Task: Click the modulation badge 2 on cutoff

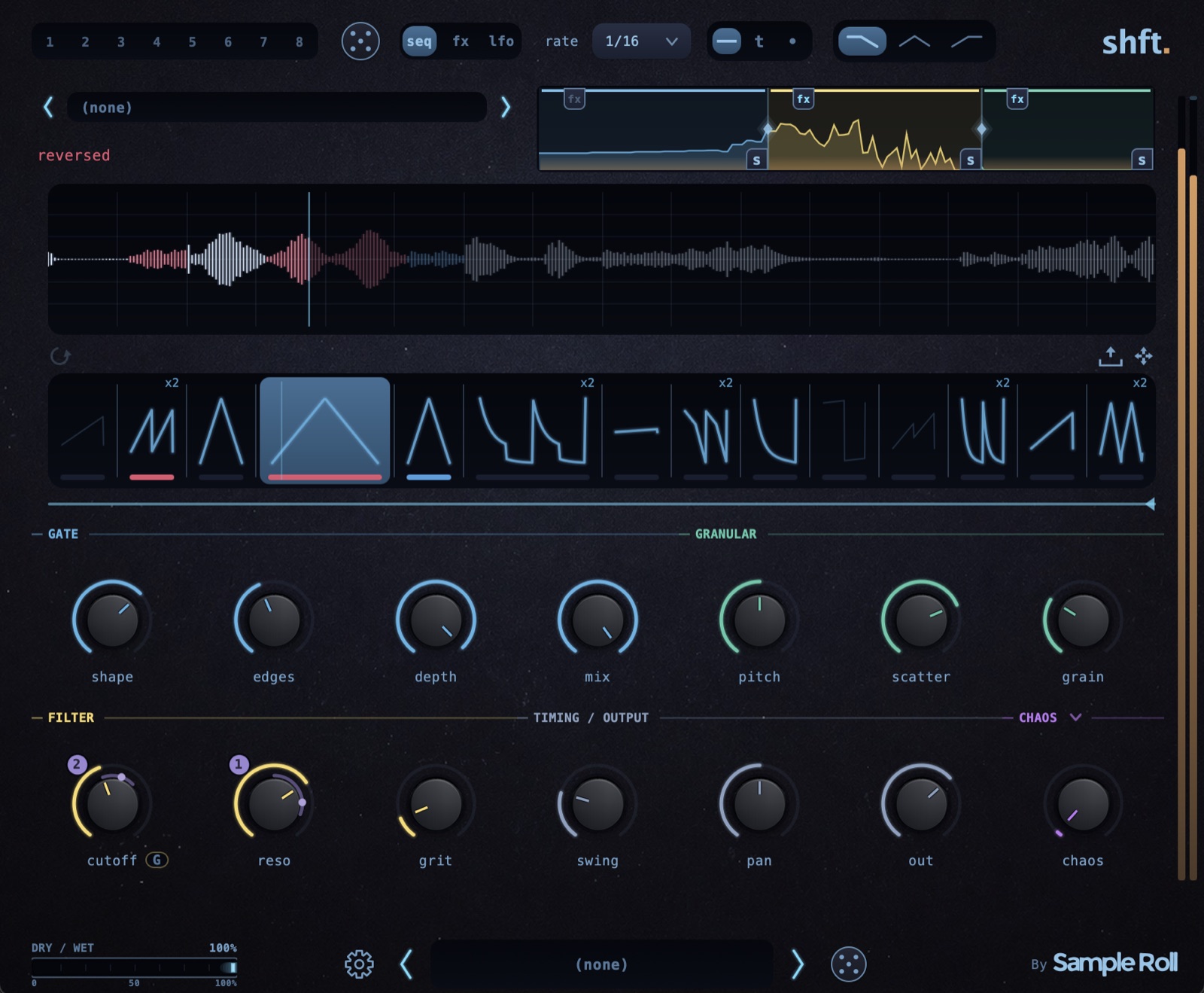Action: click(77, 765)
